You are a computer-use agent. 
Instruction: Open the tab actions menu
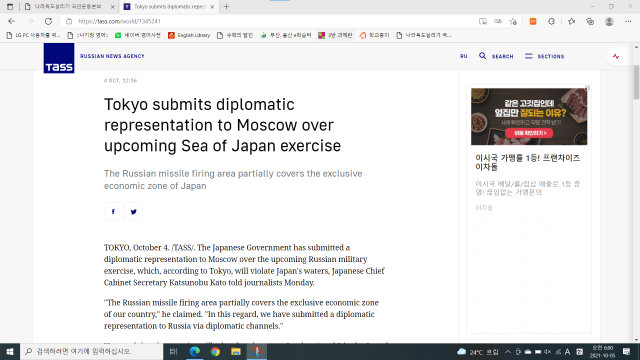pyautogui.click(x=10, y=7)
